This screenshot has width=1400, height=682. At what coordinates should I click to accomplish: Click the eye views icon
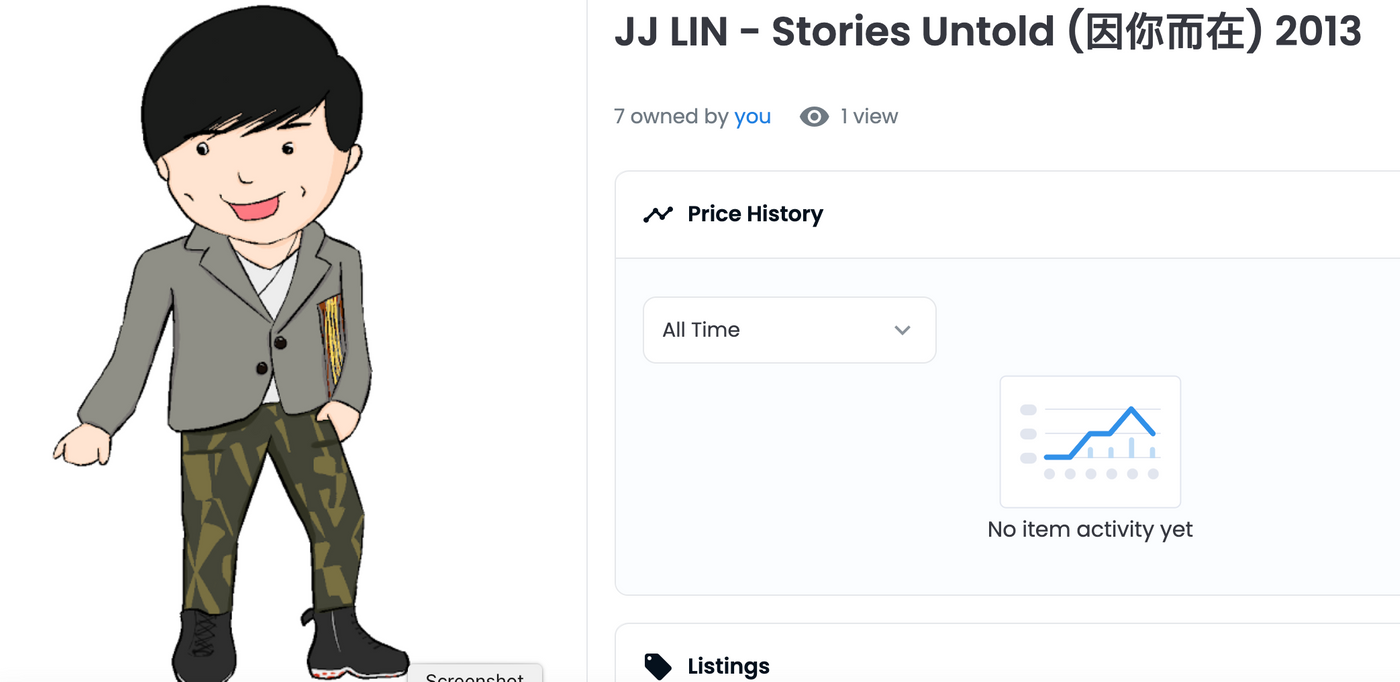(x=814, y=117)
